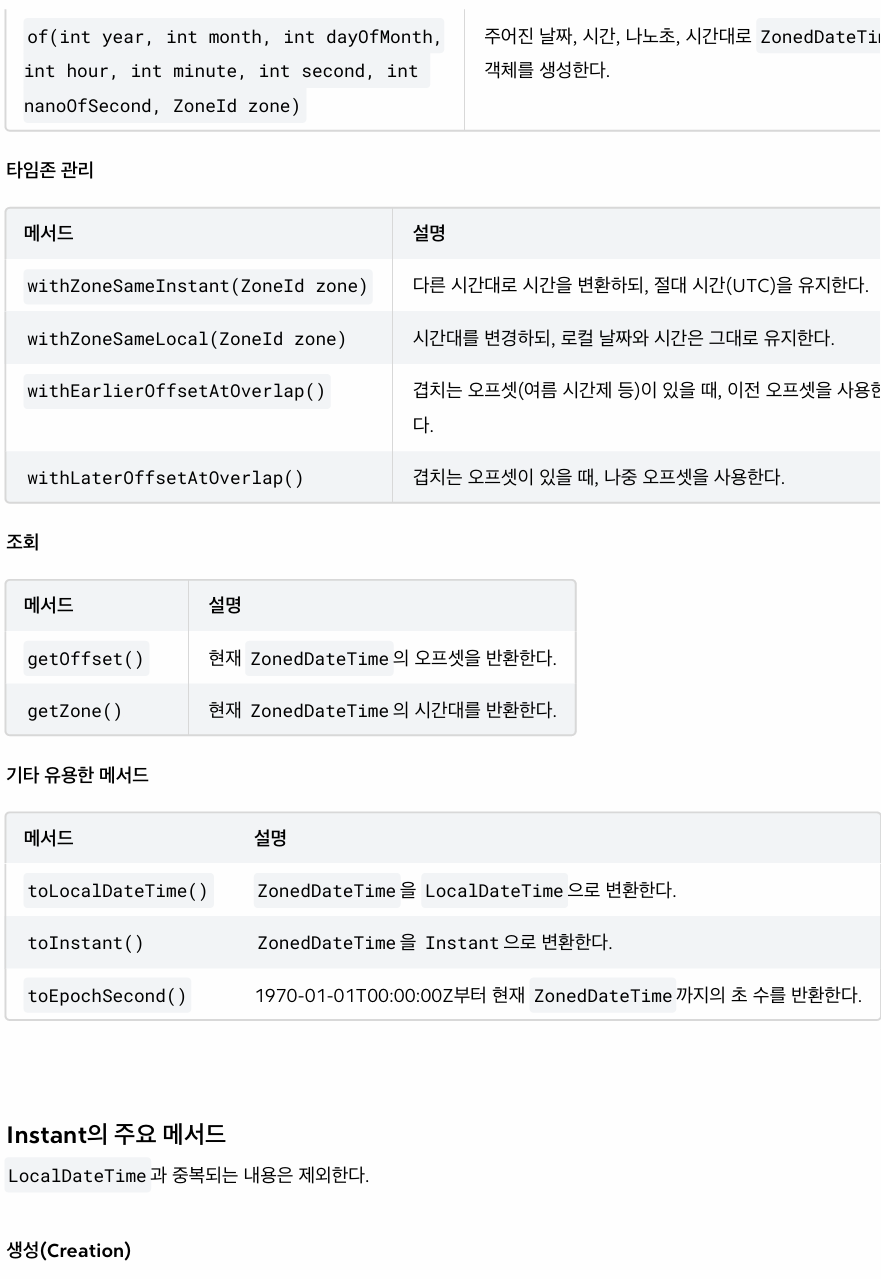Image resolution: width=881 pixels, height=1279 pixels.
Task: Select the withZoneSameLocal(ZoneId zone) method text
Action: click(186, 339)
